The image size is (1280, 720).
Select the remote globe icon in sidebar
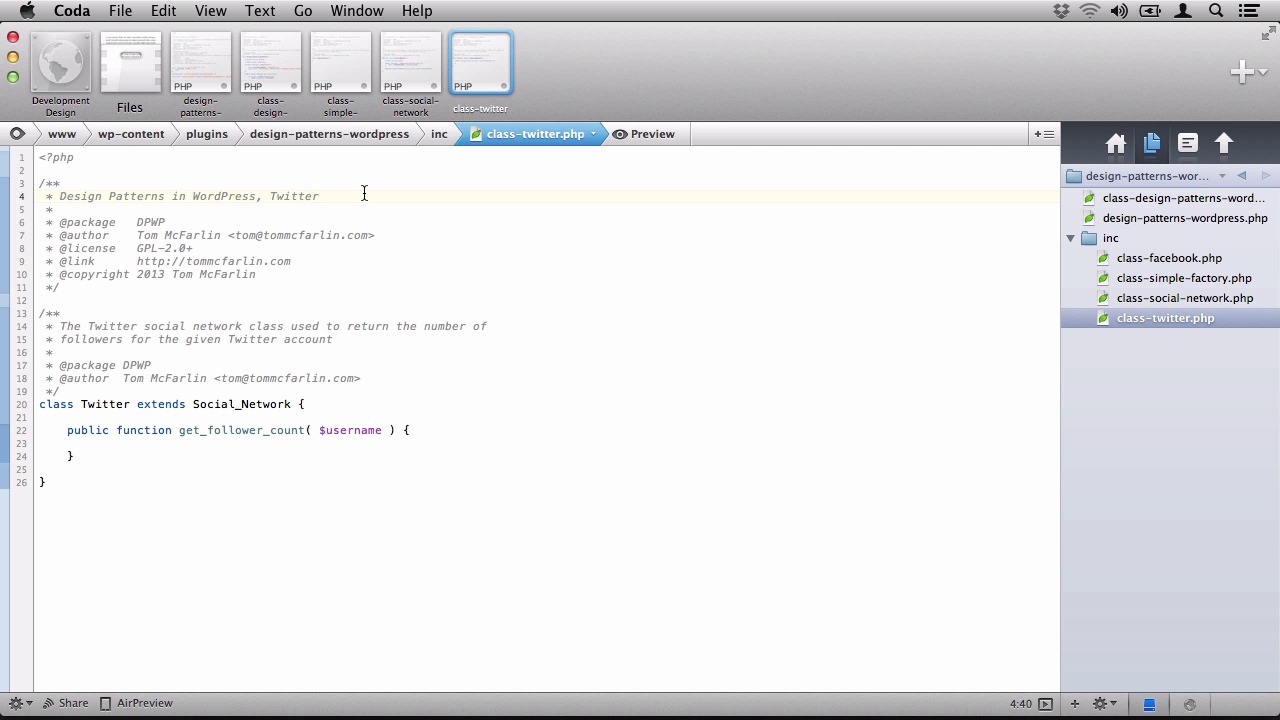click(x=1189, y=704)
